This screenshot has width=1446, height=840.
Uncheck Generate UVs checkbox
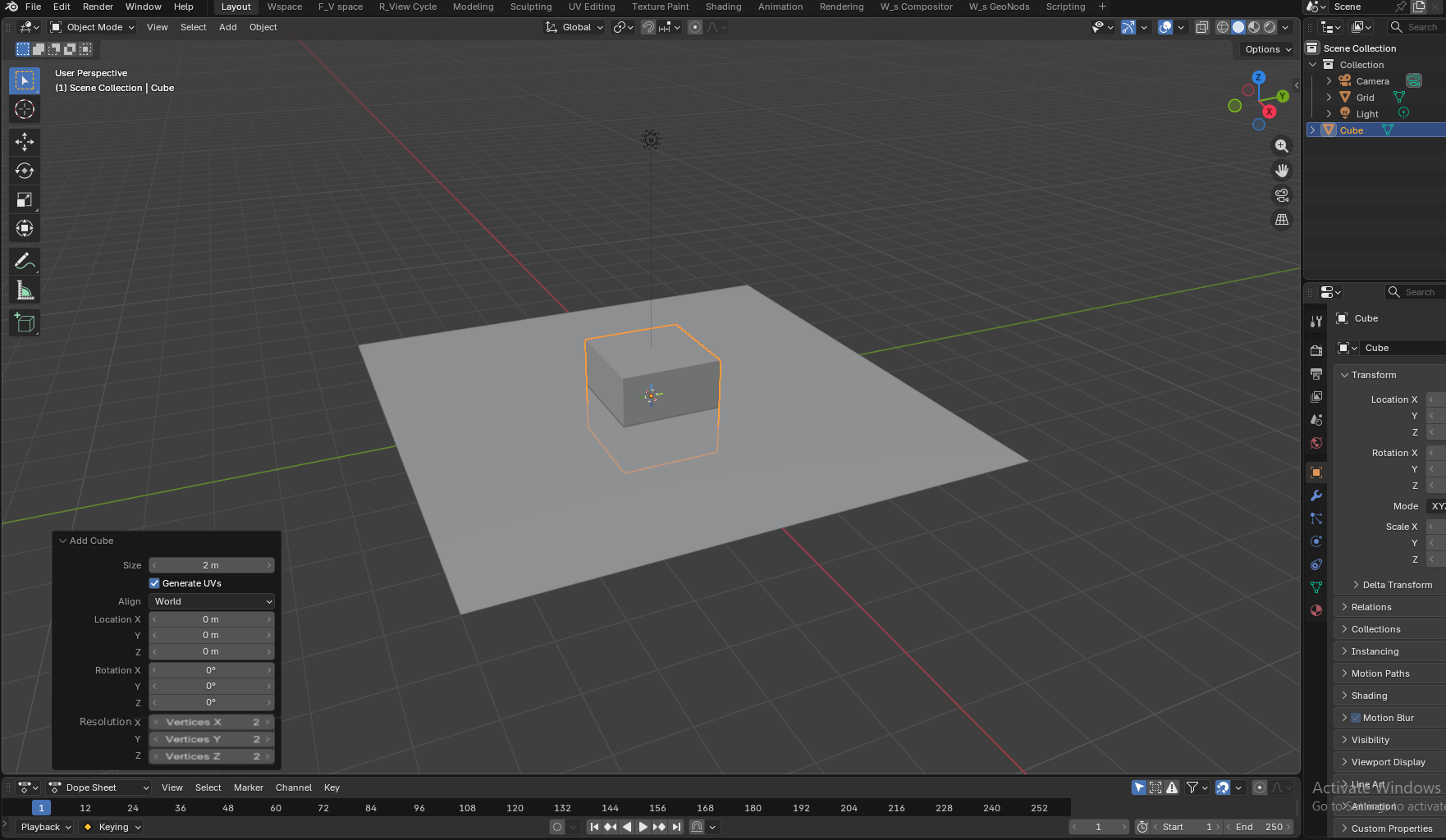(x=154, y=583)
